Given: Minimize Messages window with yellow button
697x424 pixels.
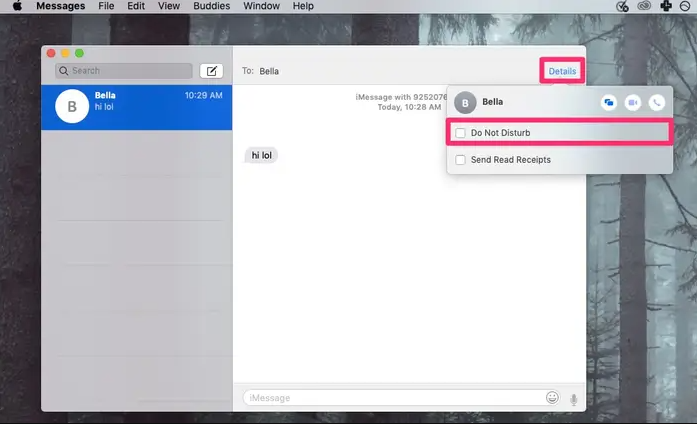Looking at the screenshot, I should click(x=65, y=53).
